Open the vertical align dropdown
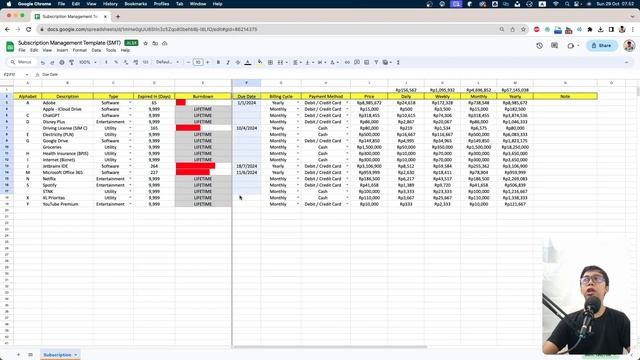Screen dimensions: 640x360 (x=309, y=62)
